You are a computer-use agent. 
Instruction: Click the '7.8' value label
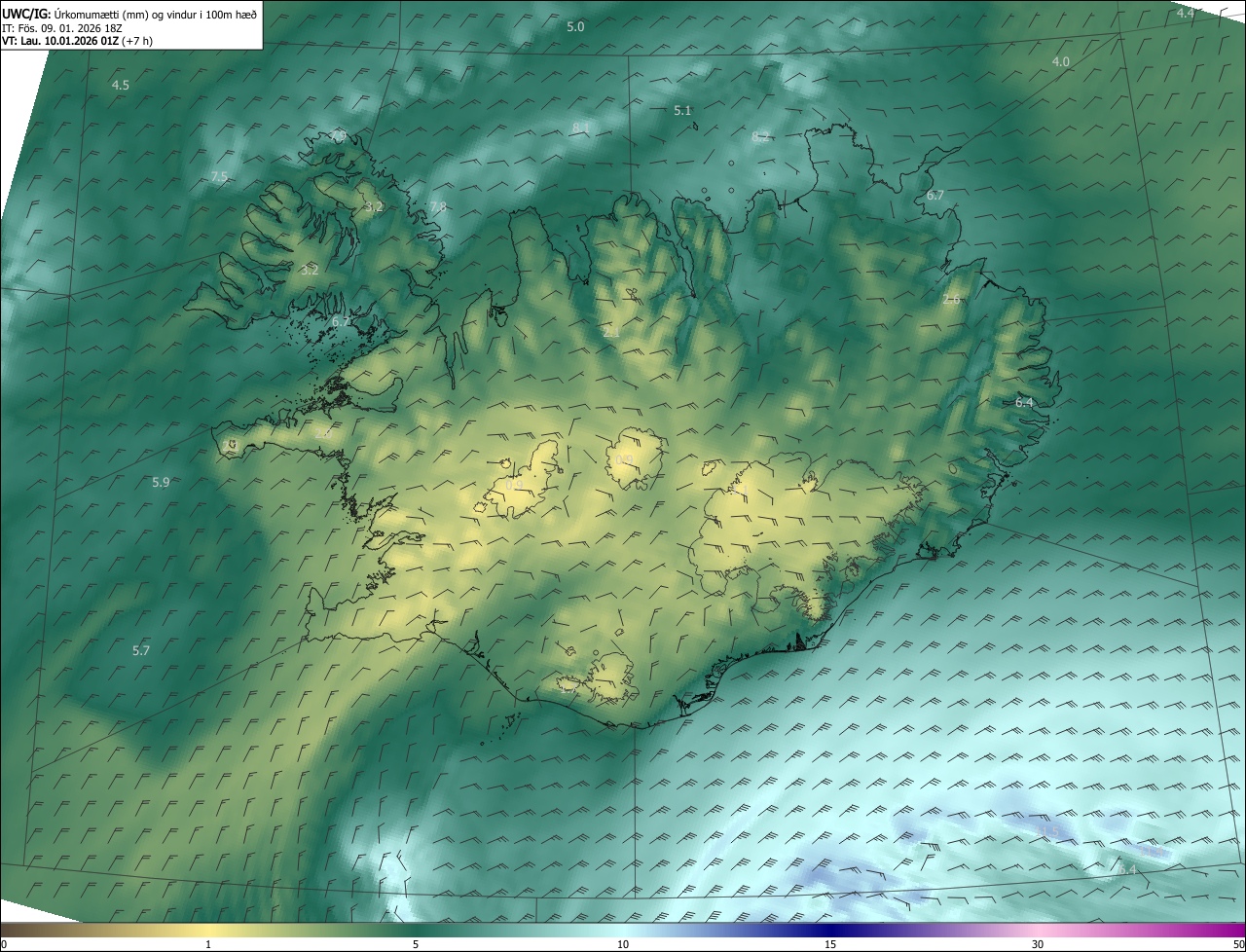click(438, 207)
